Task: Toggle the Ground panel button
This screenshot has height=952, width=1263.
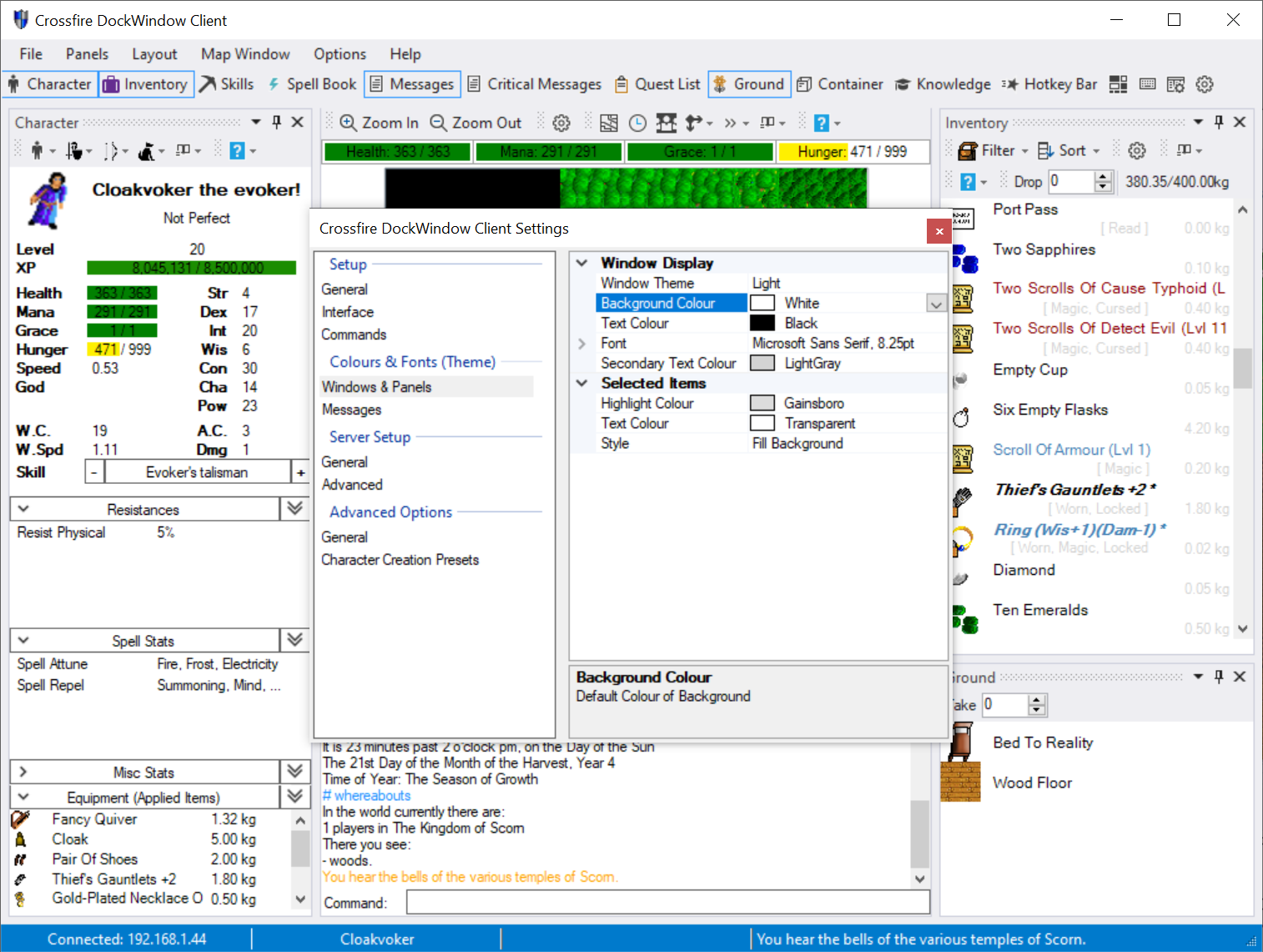Action: 749,84
